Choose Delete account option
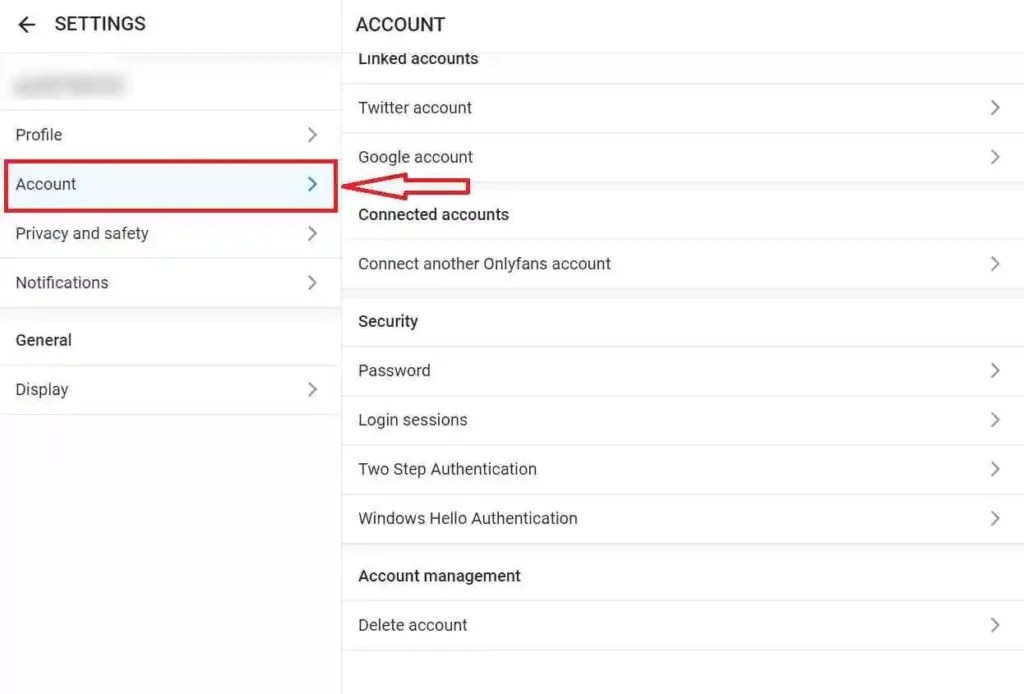Image resolution: width=1024 pixels, height=694 pixels. click(x=682, y=625)
